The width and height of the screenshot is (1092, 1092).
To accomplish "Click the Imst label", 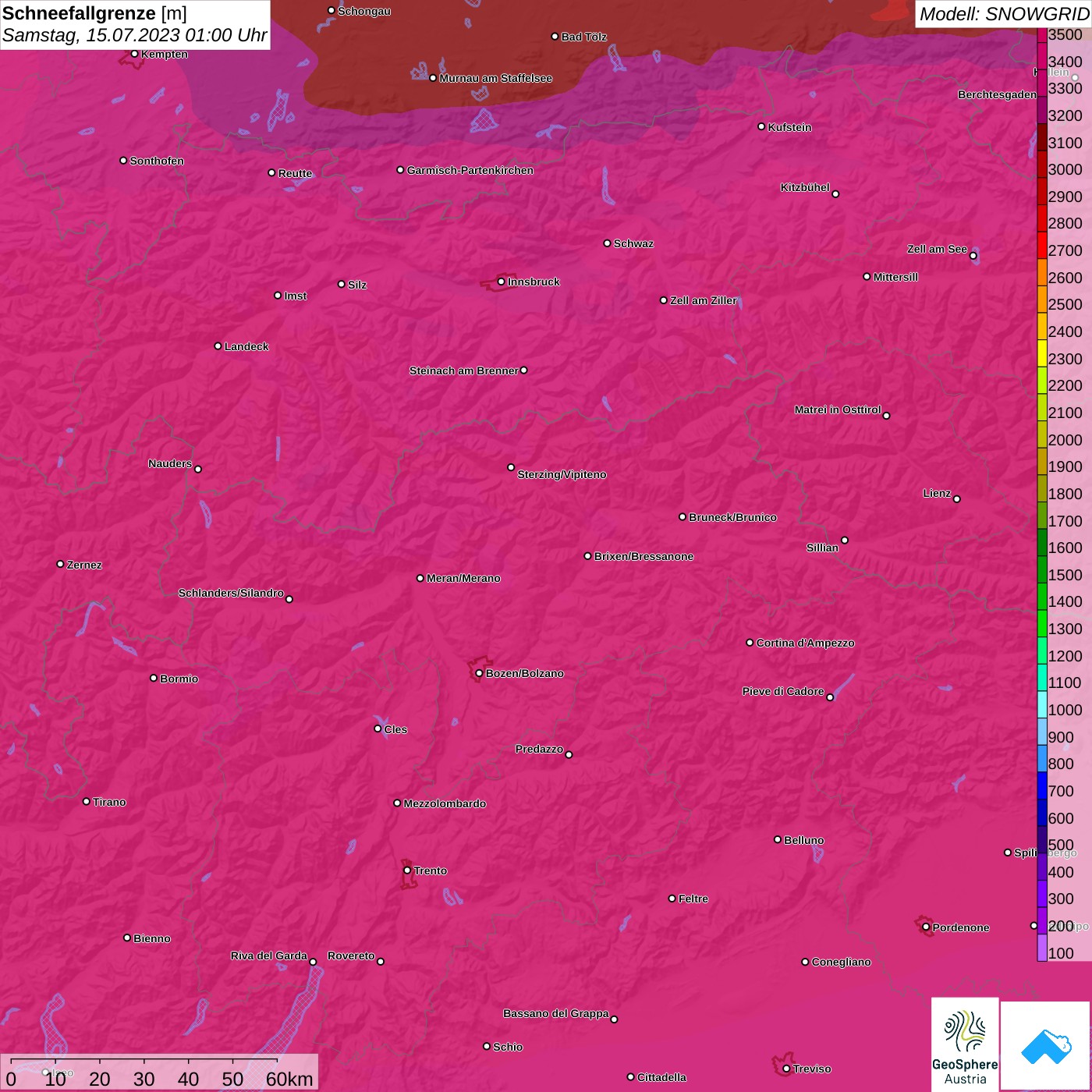I will coord(295,296).
